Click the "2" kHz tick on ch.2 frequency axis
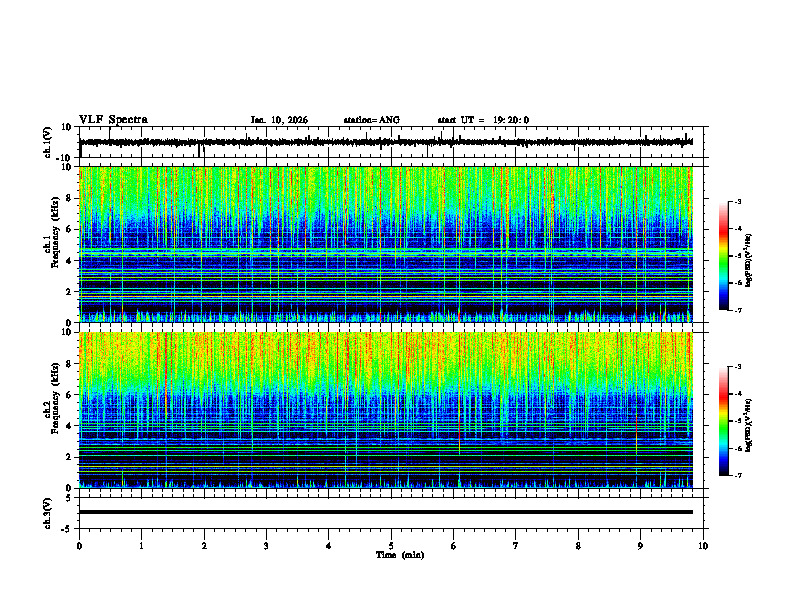 click(x=69, y=457)
